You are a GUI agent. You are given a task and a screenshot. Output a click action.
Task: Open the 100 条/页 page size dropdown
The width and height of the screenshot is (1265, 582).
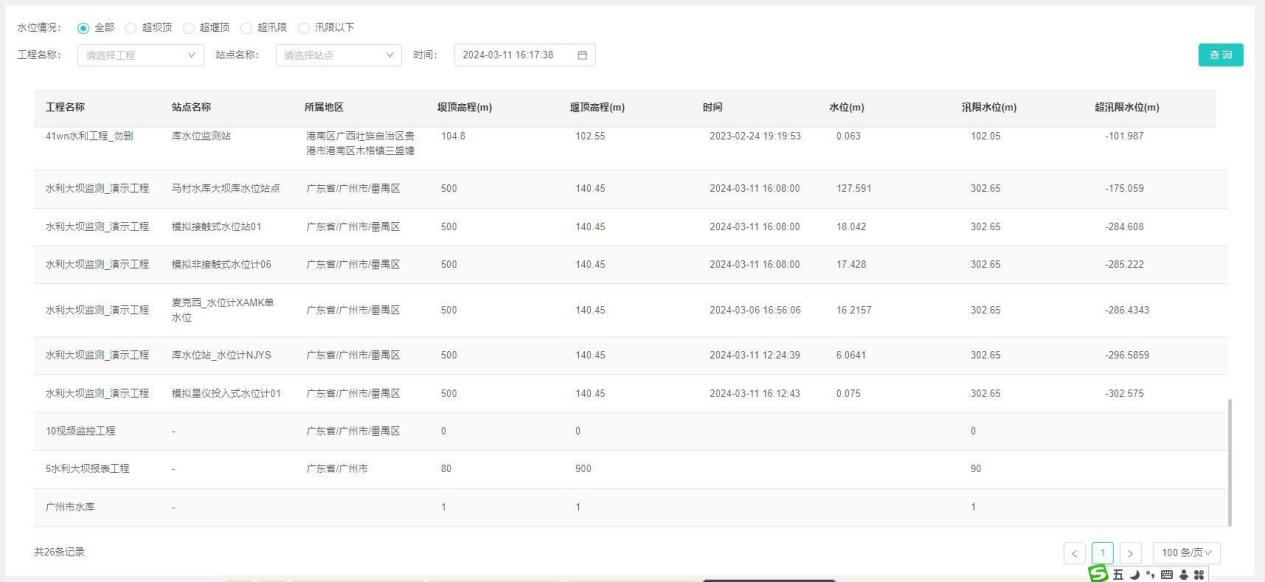coord(1187,554)
